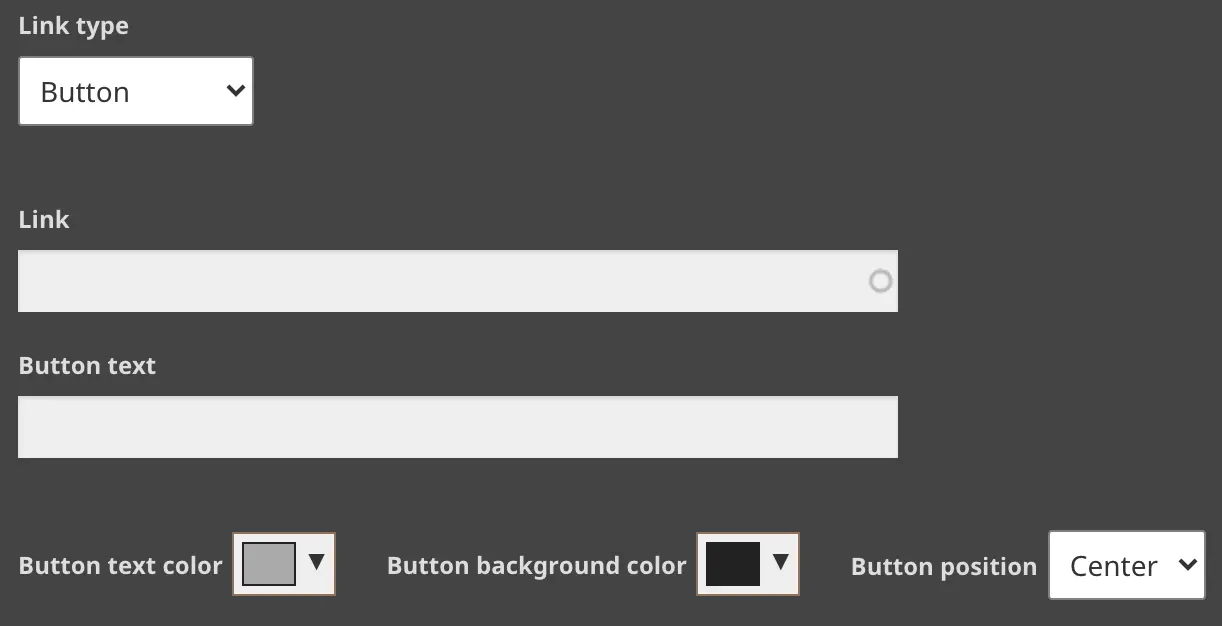Click the 'Link type' label
The width and height of the screenshot is (1222, 626).
(x=74, y=26)
